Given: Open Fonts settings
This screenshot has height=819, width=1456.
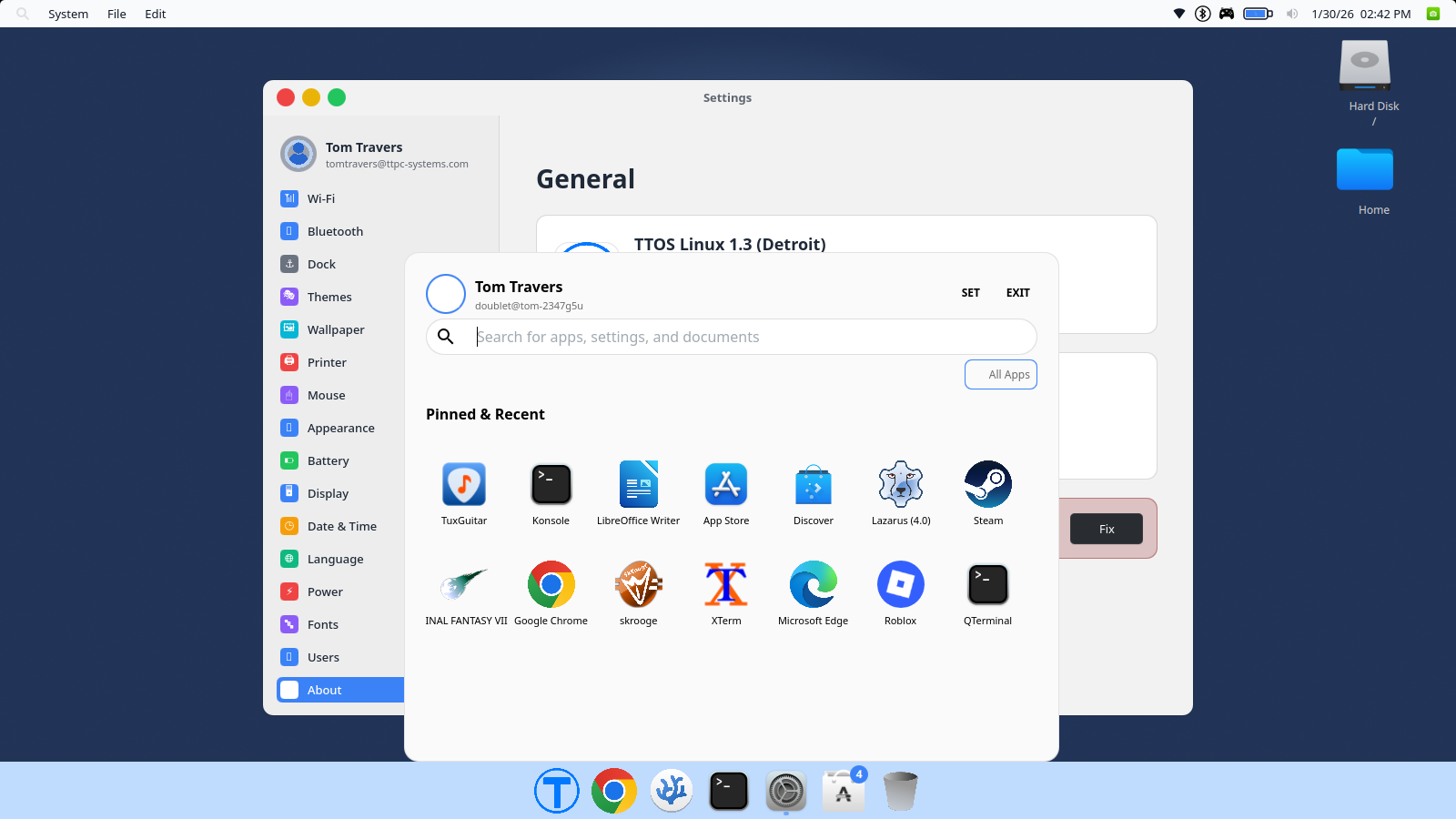Looking at the screenshot, I should [x=340, y=624].
